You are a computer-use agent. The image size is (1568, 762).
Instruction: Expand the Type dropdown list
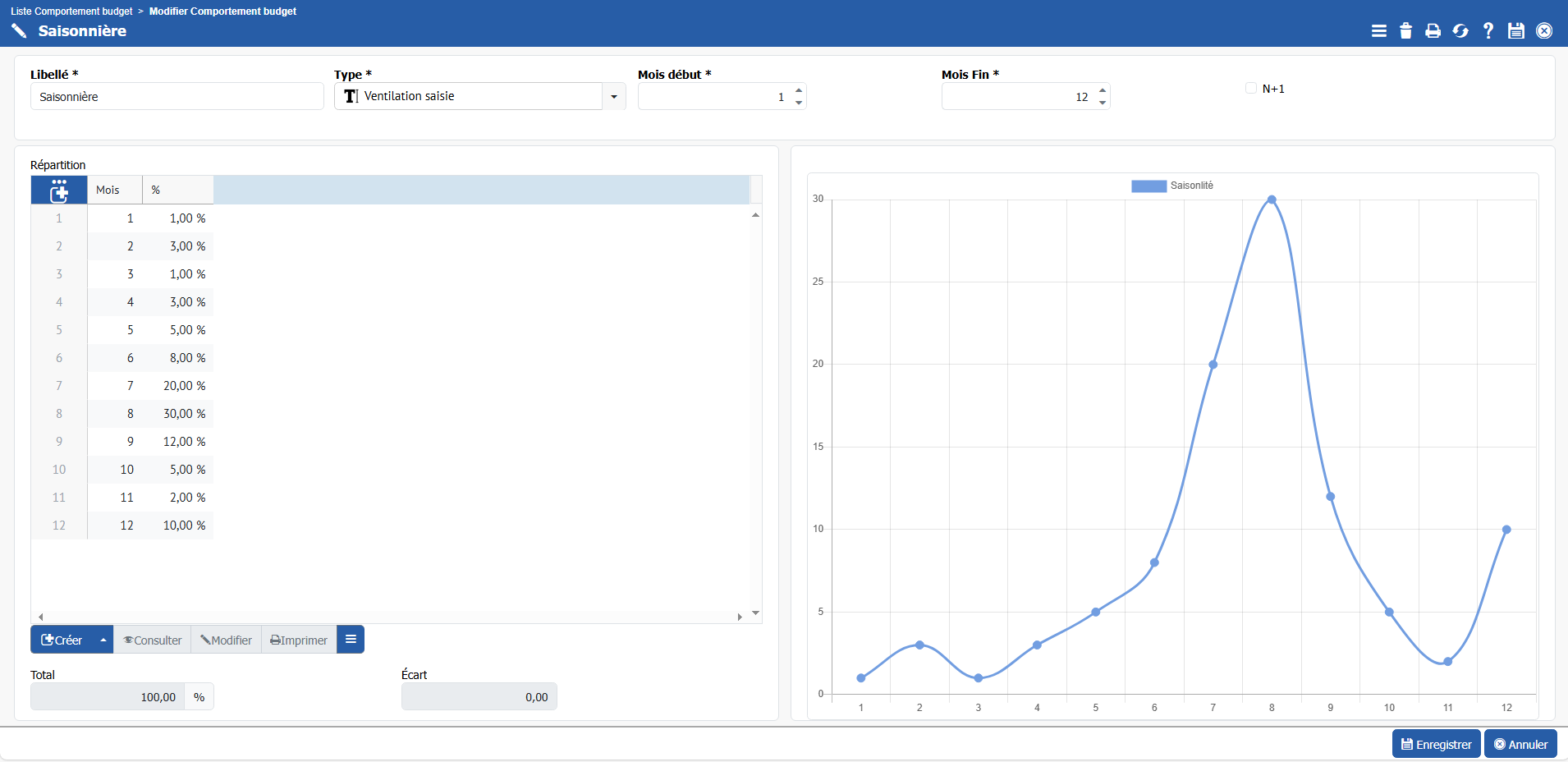(x=613, y=97)
